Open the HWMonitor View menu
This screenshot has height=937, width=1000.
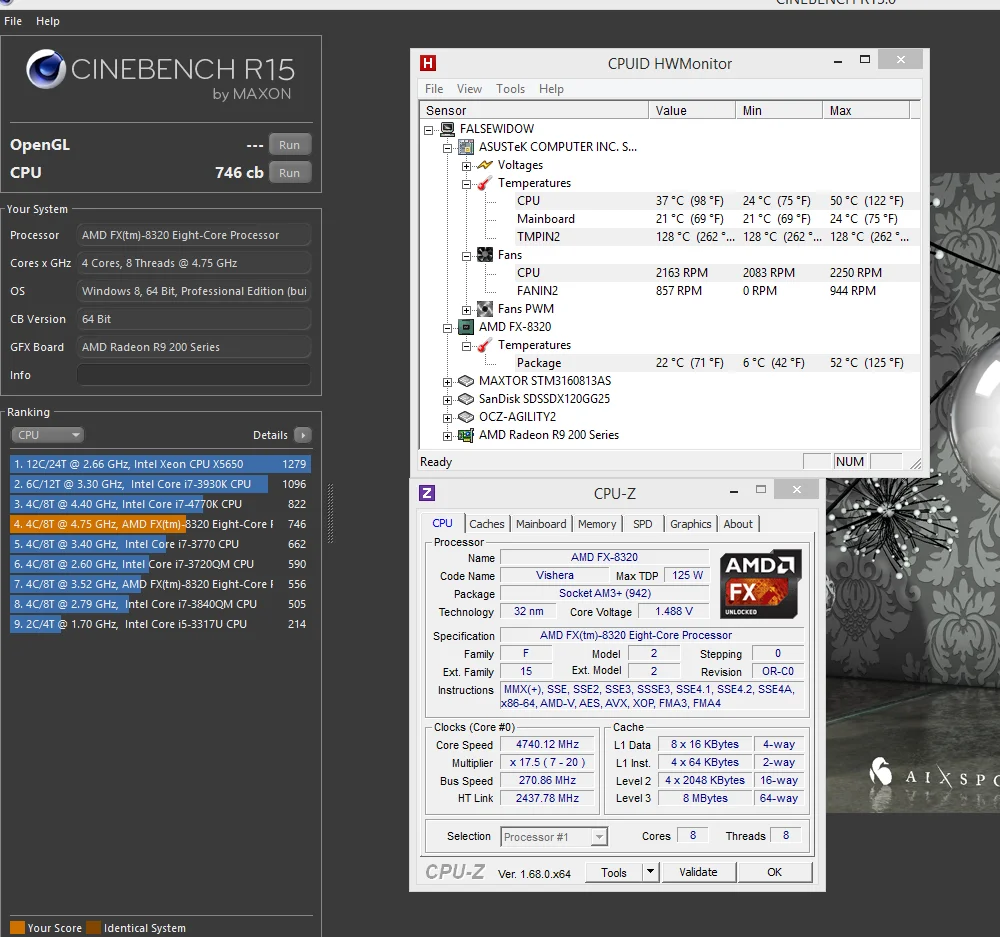[x=469, y=89]
